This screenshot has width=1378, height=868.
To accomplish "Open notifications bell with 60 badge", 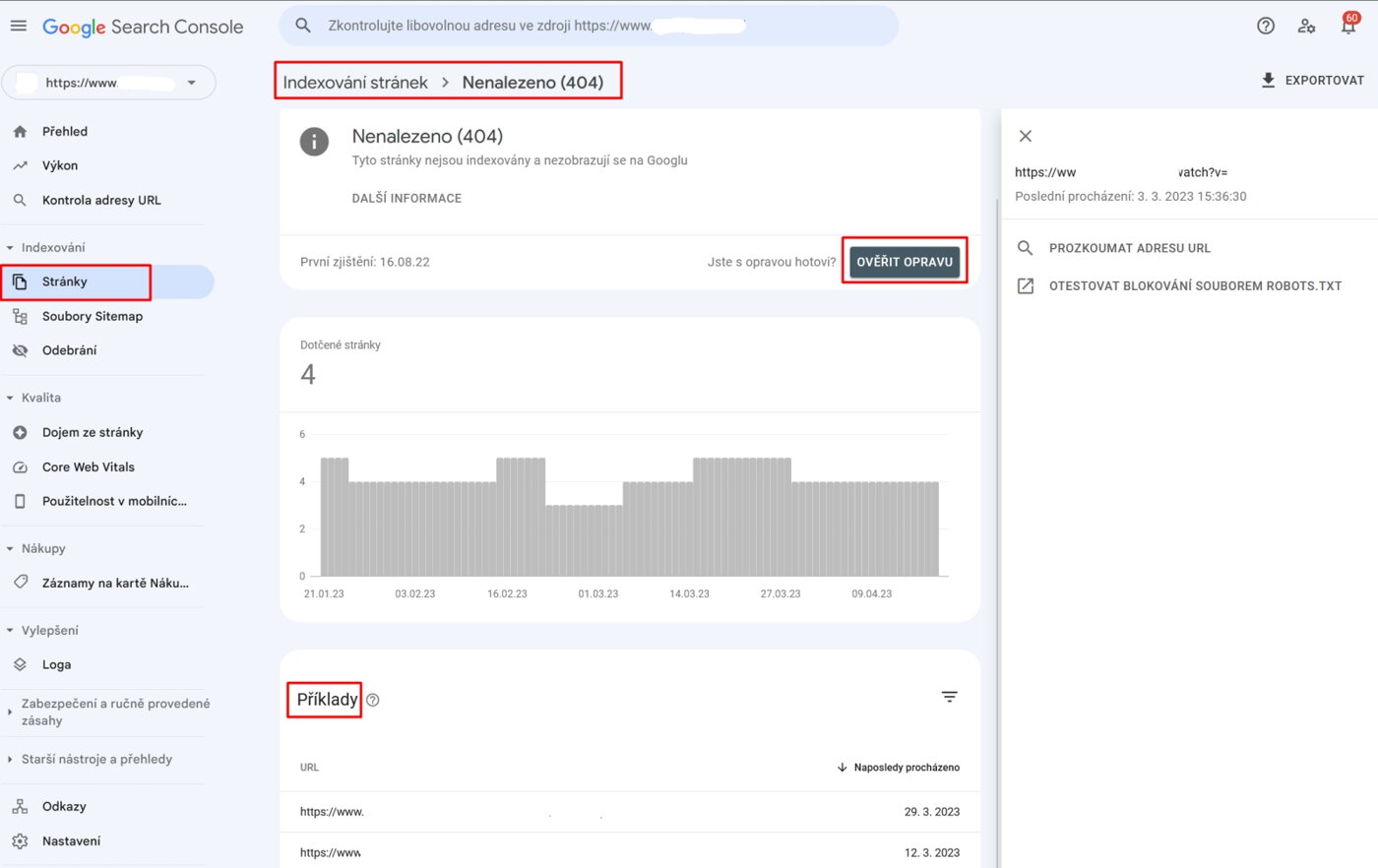I will pyautogui.click(x=1348, y=25).
